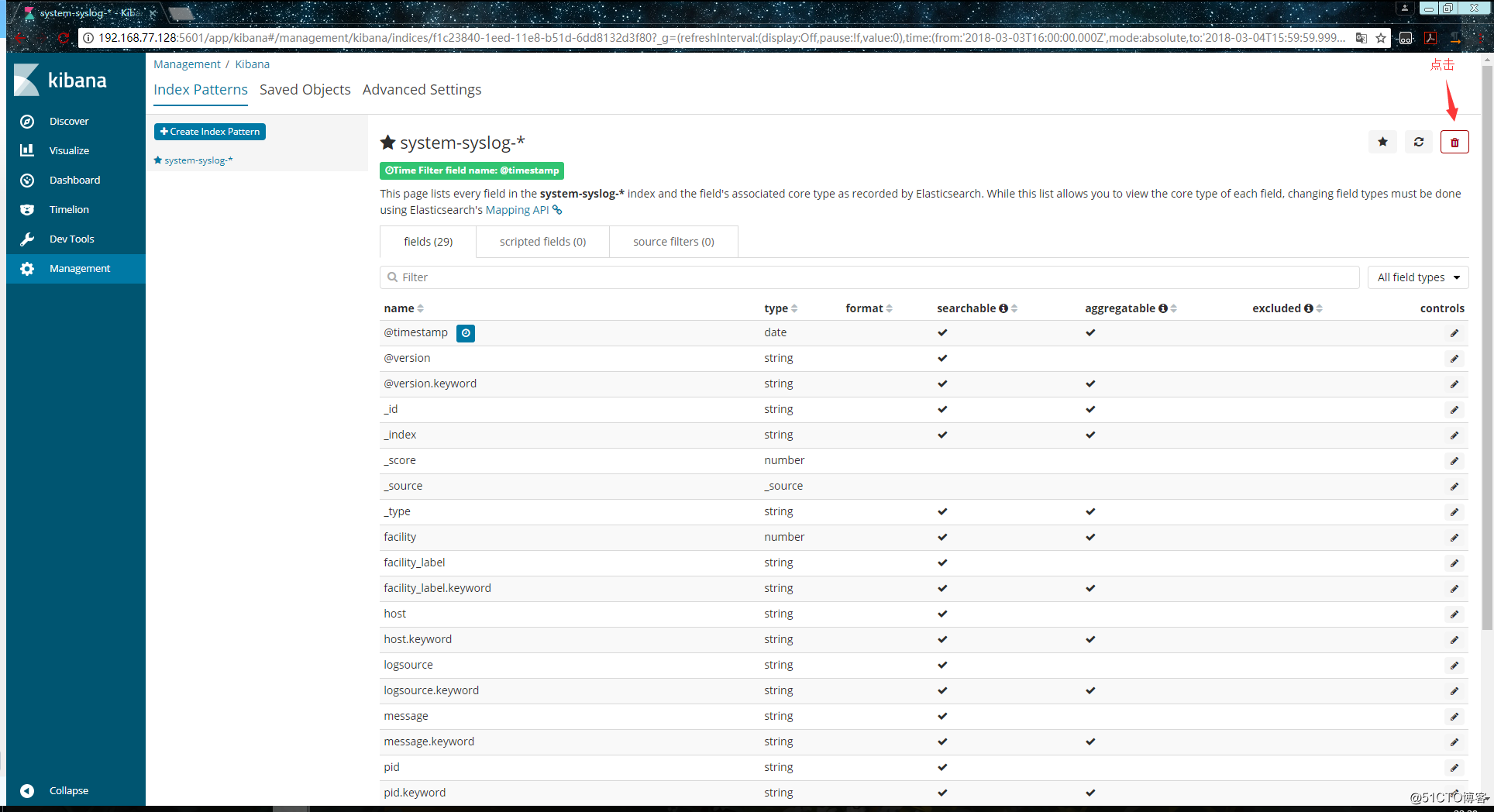Image resolution: width=1494 pixels, height=812 pixels.
Task: Select the pid.keyword field name
Action: (415, 793)
